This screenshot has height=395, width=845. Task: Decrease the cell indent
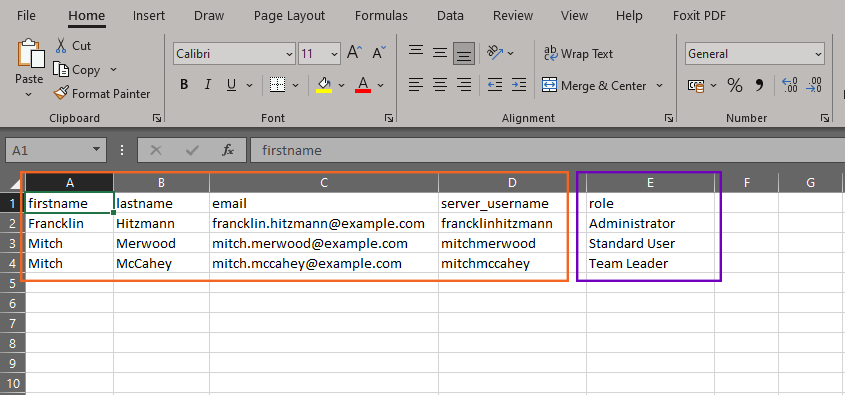495,85
